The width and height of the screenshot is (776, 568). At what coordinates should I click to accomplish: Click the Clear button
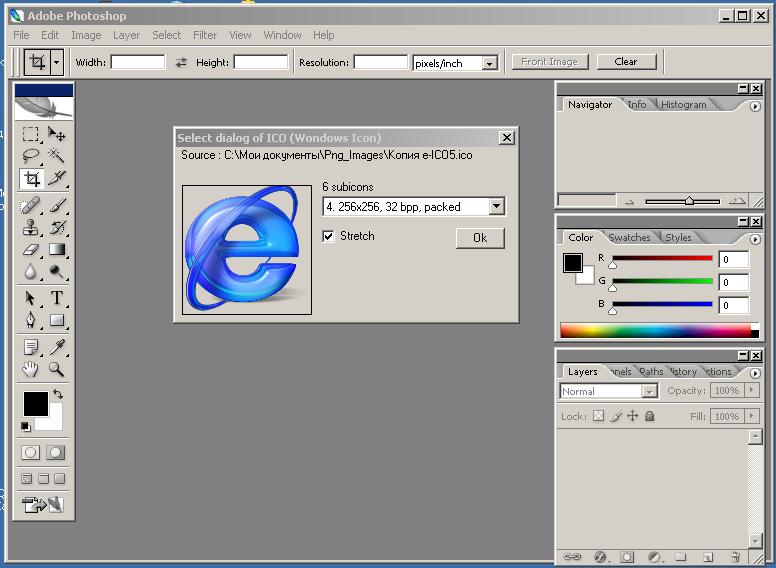pos(626,62)
